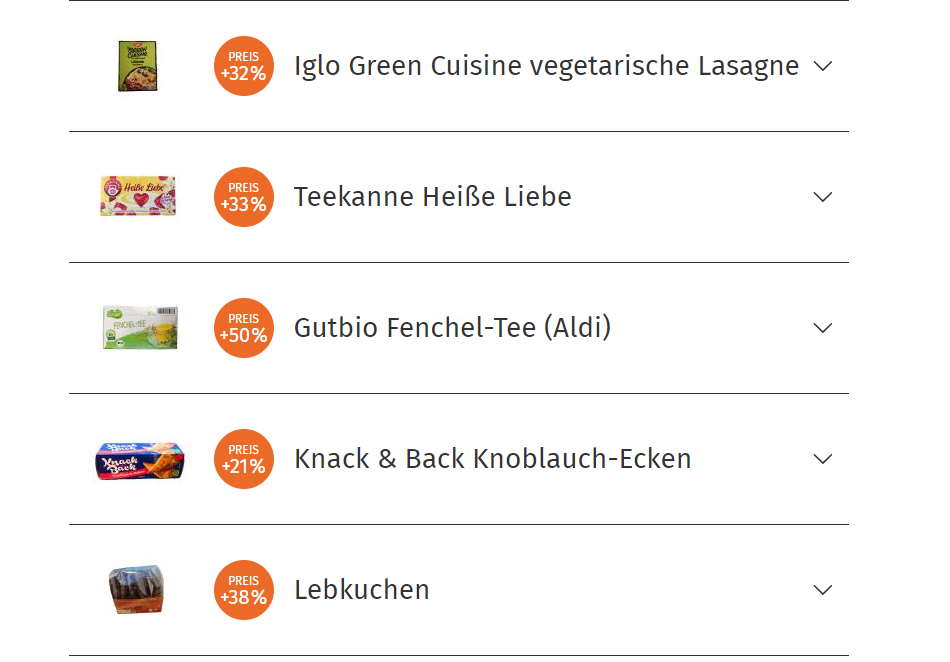Image resolution: width=950 pixels, height=662 pixels.
Task: Open the Teekanne Heiße Liebe product image
Action: [x=138, y=196]
